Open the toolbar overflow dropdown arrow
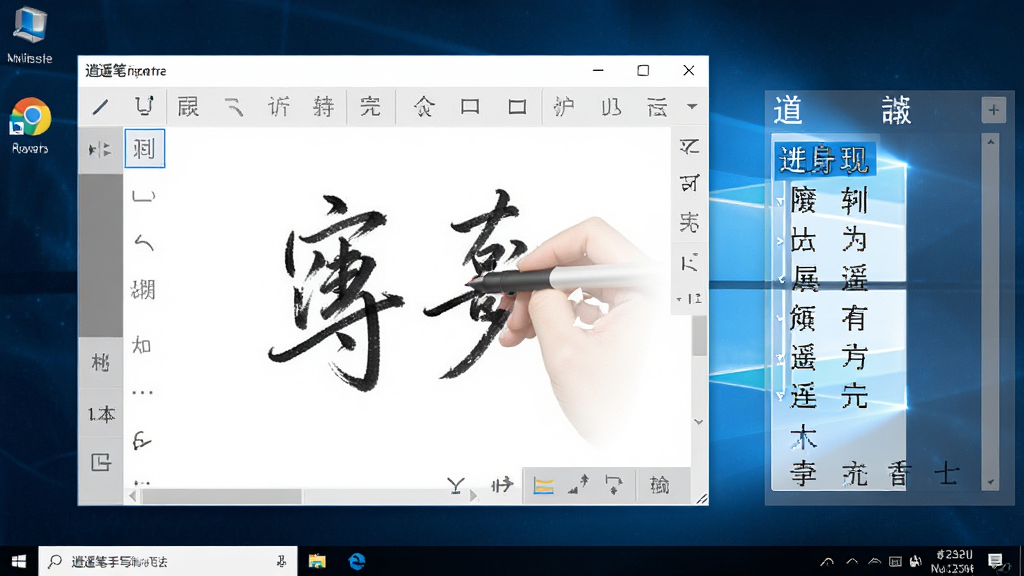Screen dimensions: 1024x576 click(692, 106)
